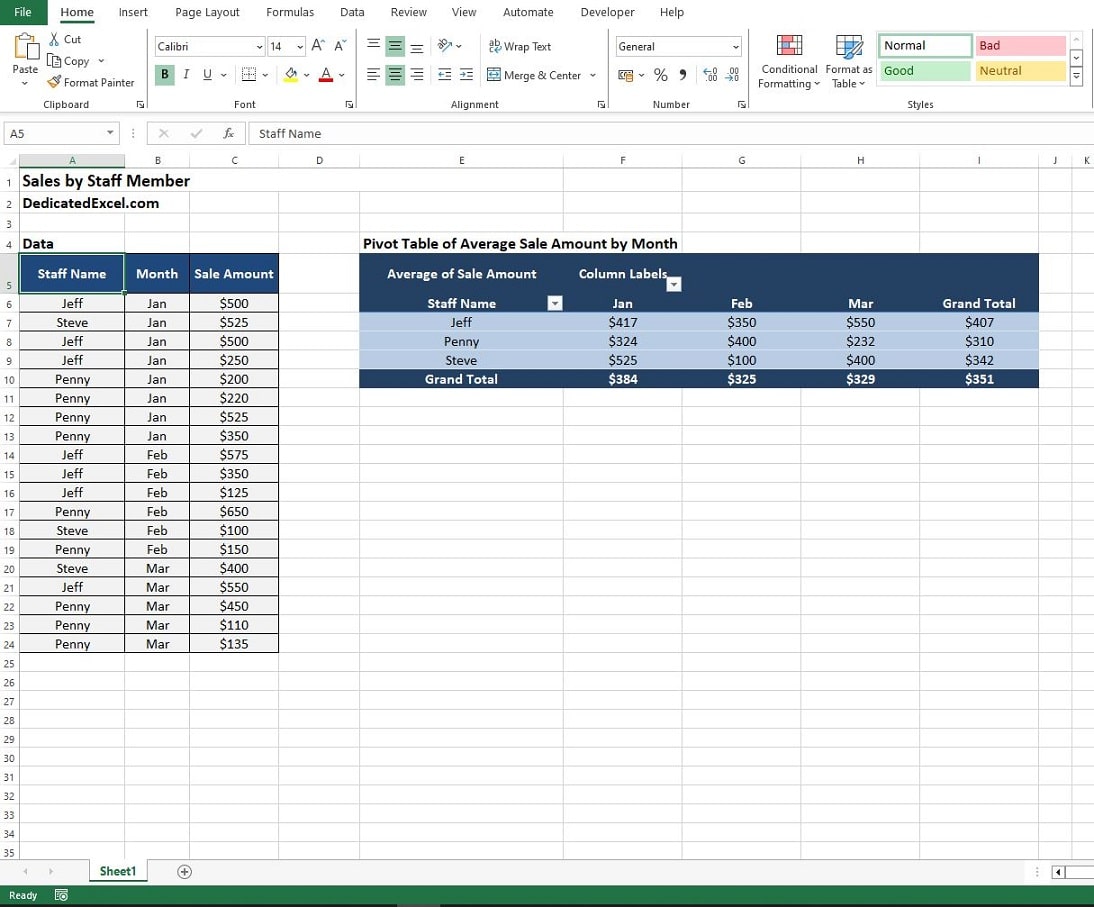This screenshot has height=907, width=1094.
Task: Open the Staff Name filter dropdown
Action: point(553,303)
